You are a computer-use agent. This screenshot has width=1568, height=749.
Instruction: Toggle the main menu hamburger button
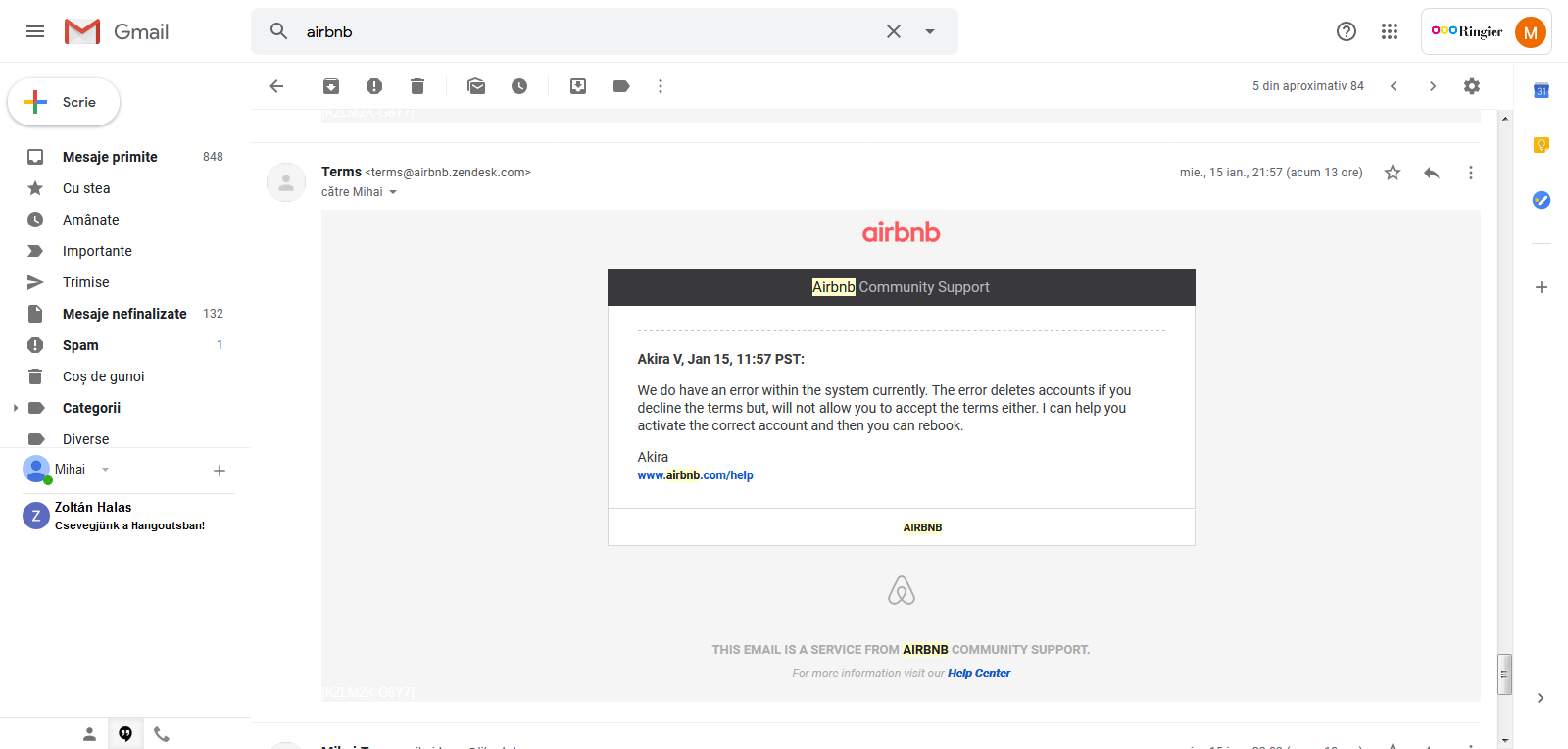(35, 31)
